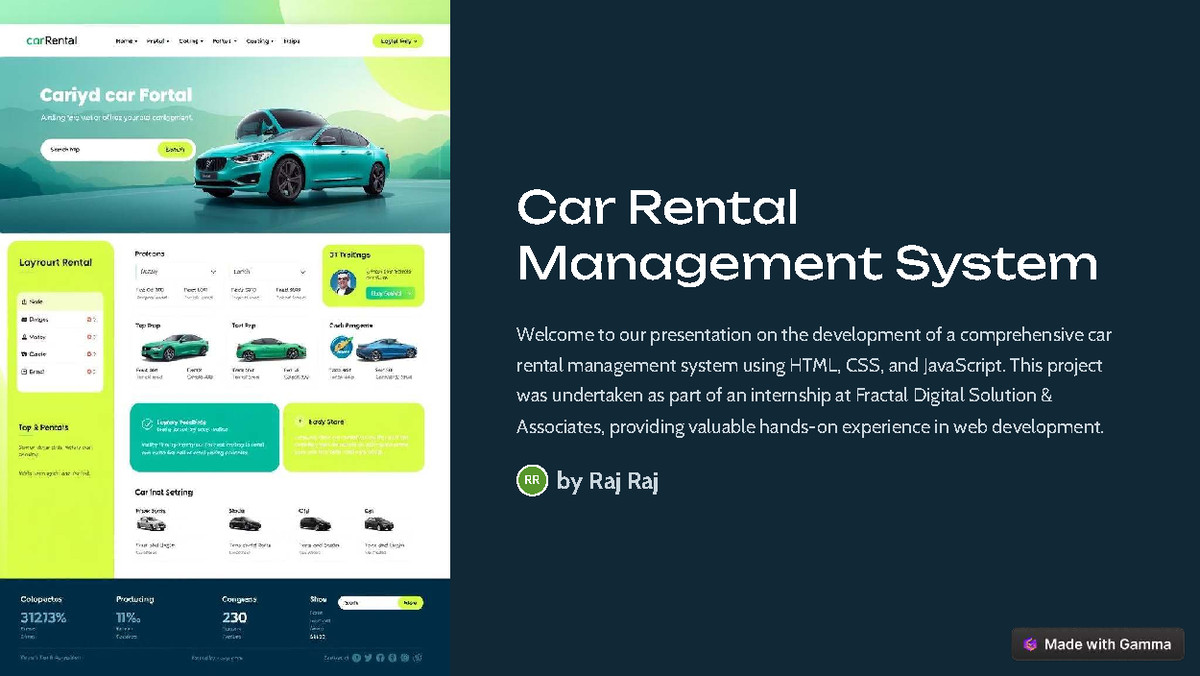Click the Car Inat Setring section heading
Viewport: 1200px width, 676px height.
164,492
